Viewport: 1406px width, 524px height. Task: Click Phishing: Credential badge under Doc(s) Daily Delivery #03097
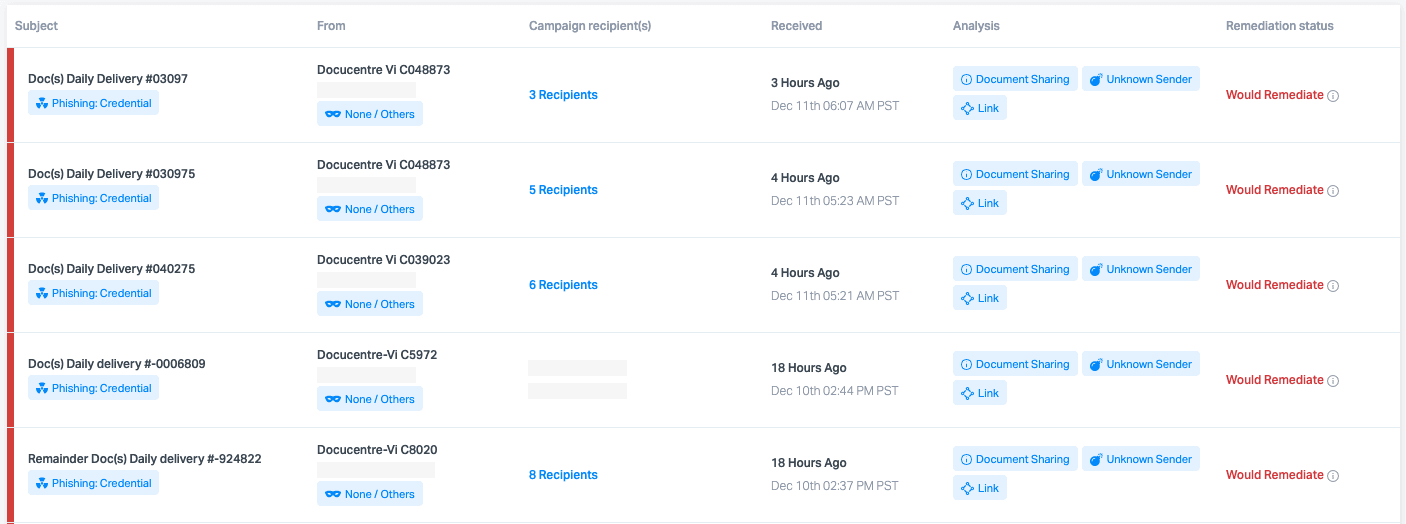93,103
